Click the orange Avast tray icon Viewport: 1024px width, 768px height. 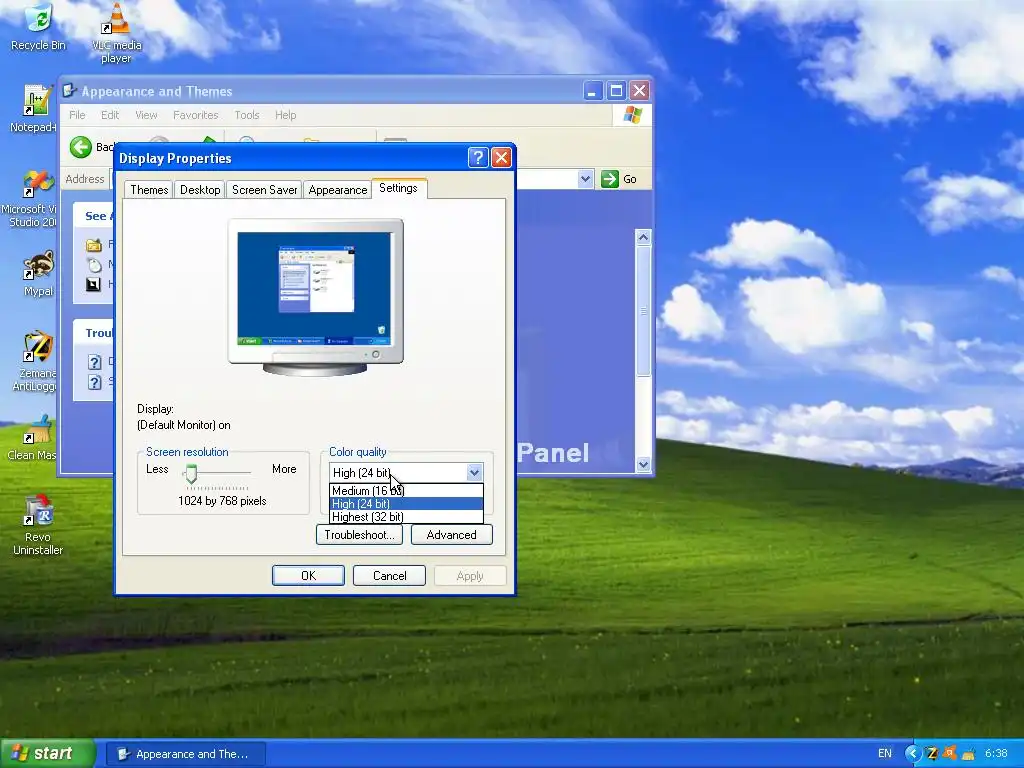[950, 754]
